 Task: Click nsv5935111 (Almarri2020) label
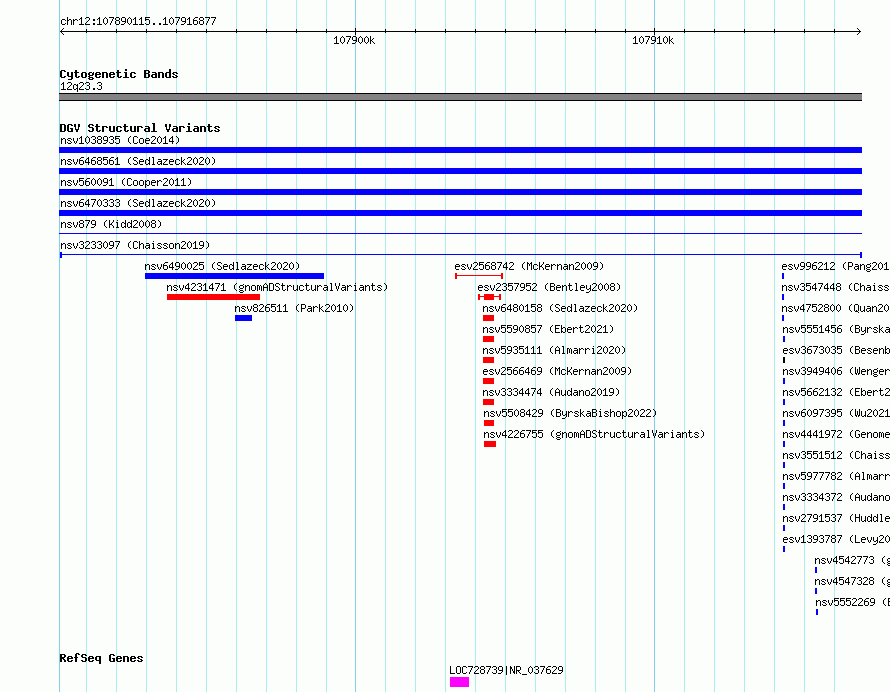[x=554, y=350]
